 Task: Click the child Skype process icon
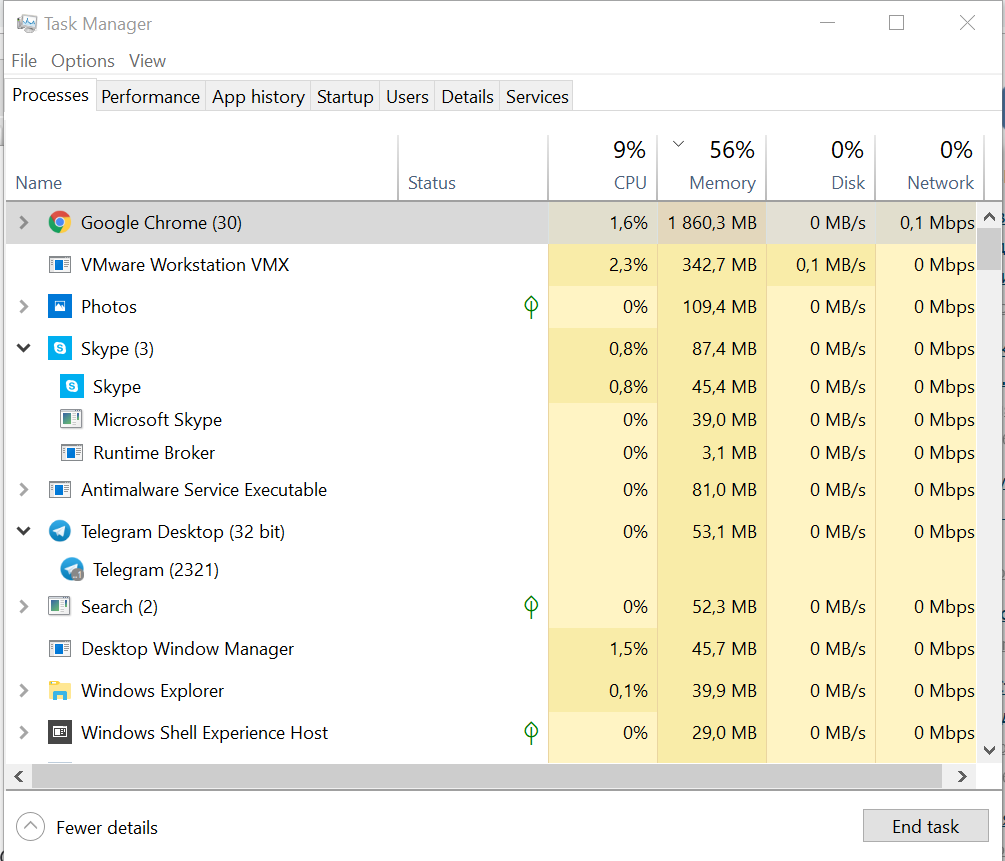72,386
